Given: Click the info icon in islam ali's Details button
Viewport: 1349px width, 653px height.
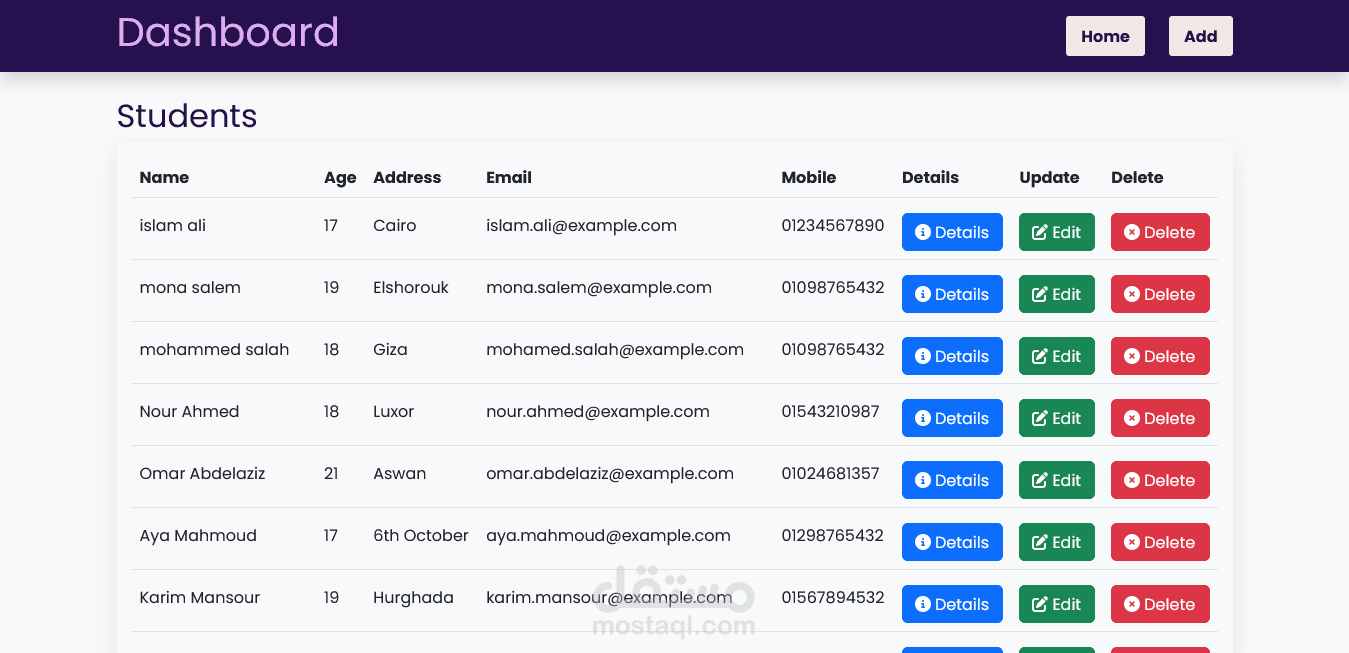Looking at the screenshot, I should pyautogui.click(x=923, y=232).
